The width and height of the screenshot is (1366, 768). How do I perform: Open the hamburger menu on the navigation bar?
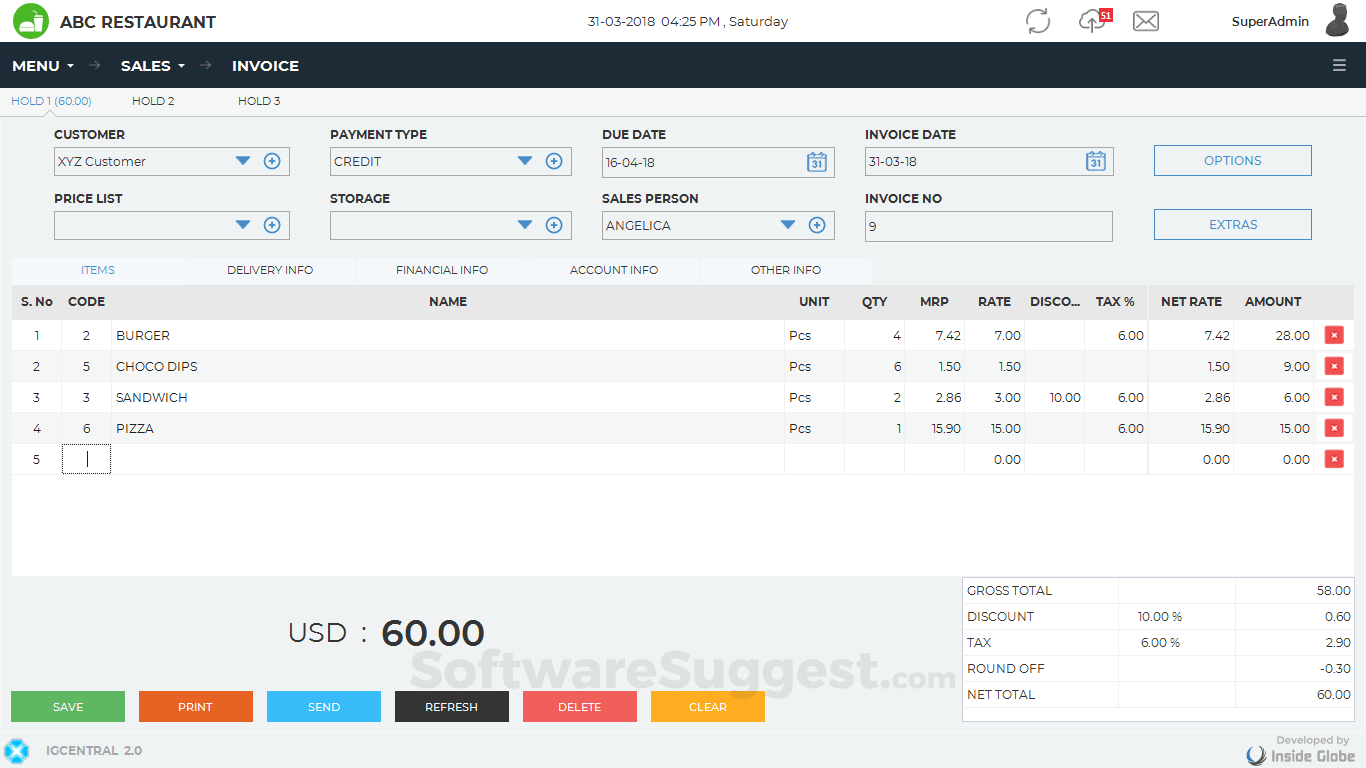click(x=1339, y=65)
